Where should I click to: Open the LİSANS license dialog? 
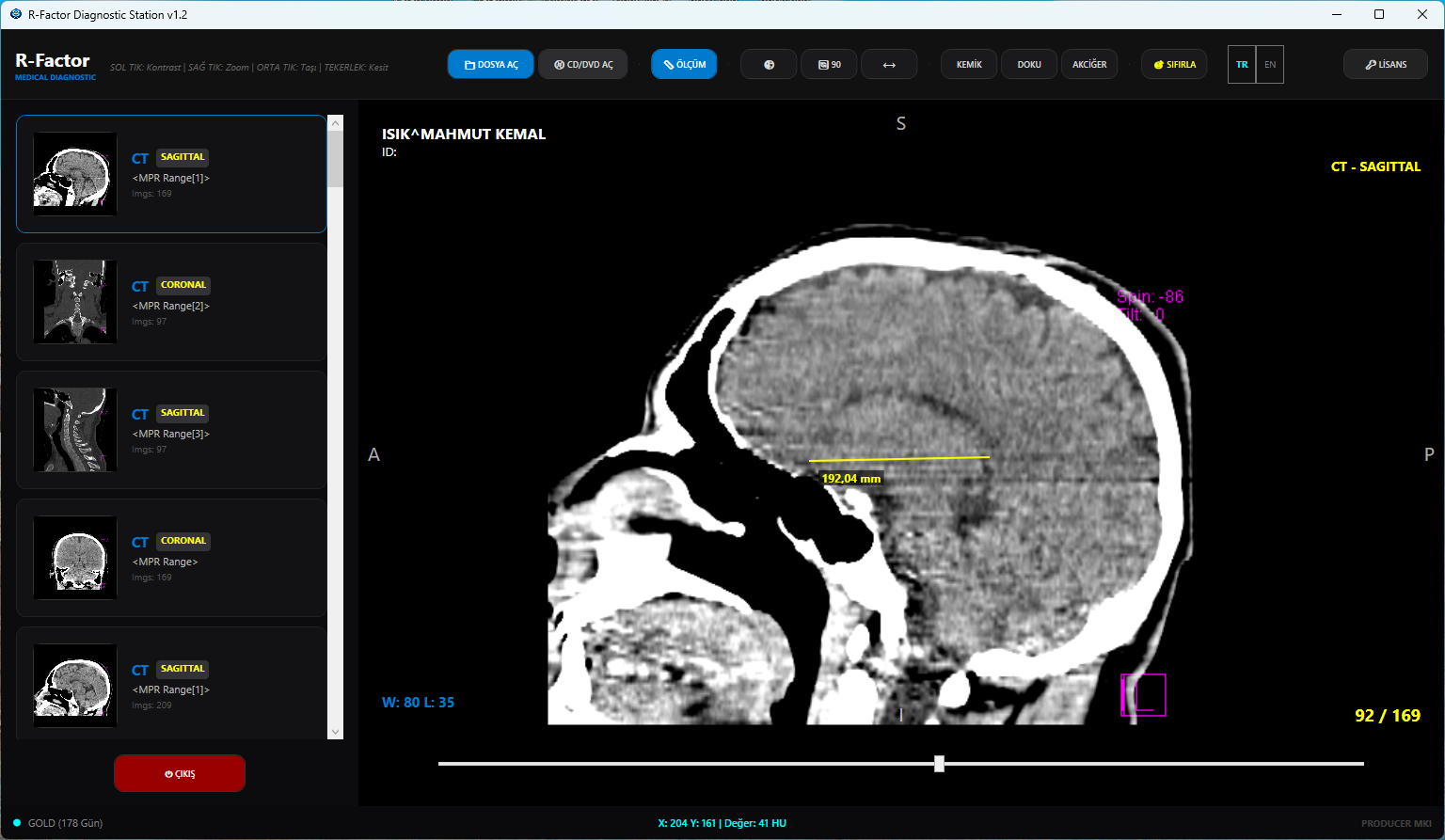(1386, 65)
